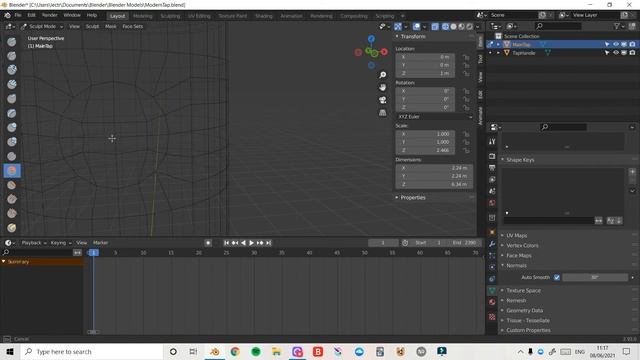Switch perspective/orthographic grid icon in viewport
The width and height of the screenshot is (640, 360).
382,113
